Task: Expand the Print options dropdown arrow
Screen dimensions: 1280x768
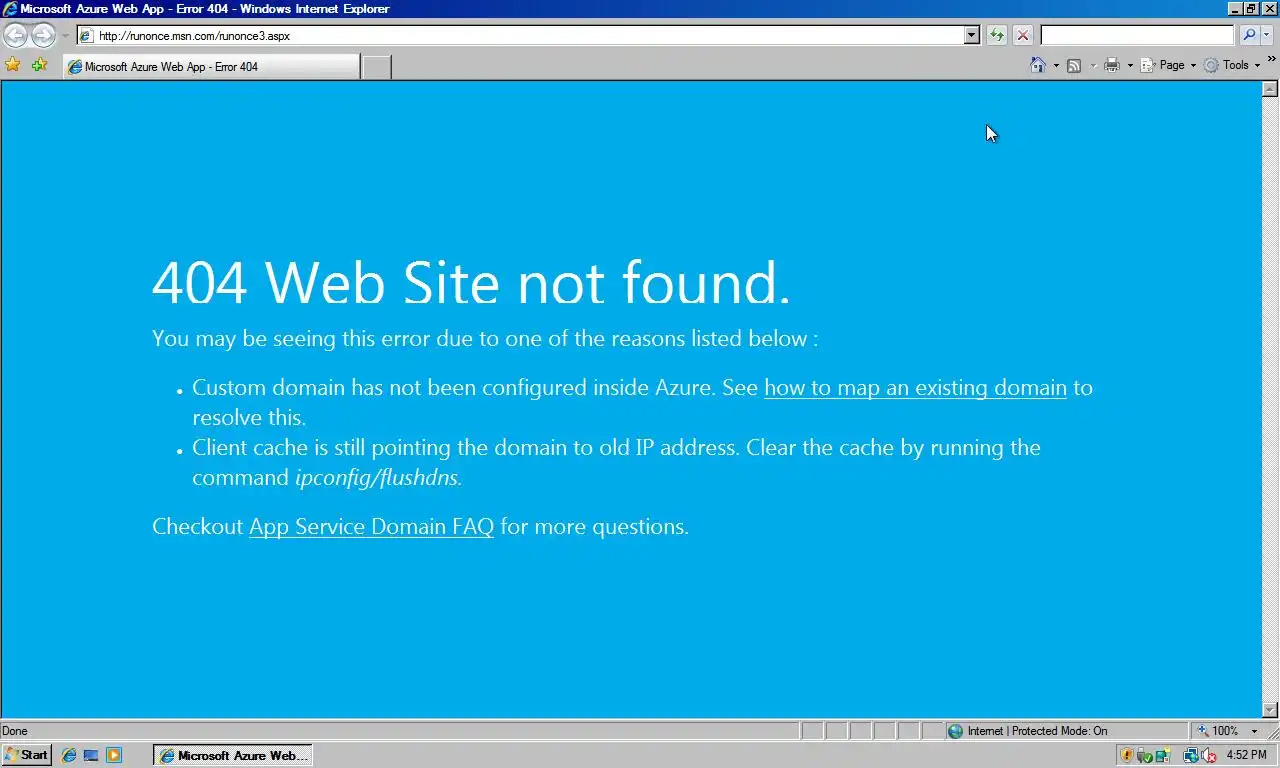Action: [x=1130, y=66]
